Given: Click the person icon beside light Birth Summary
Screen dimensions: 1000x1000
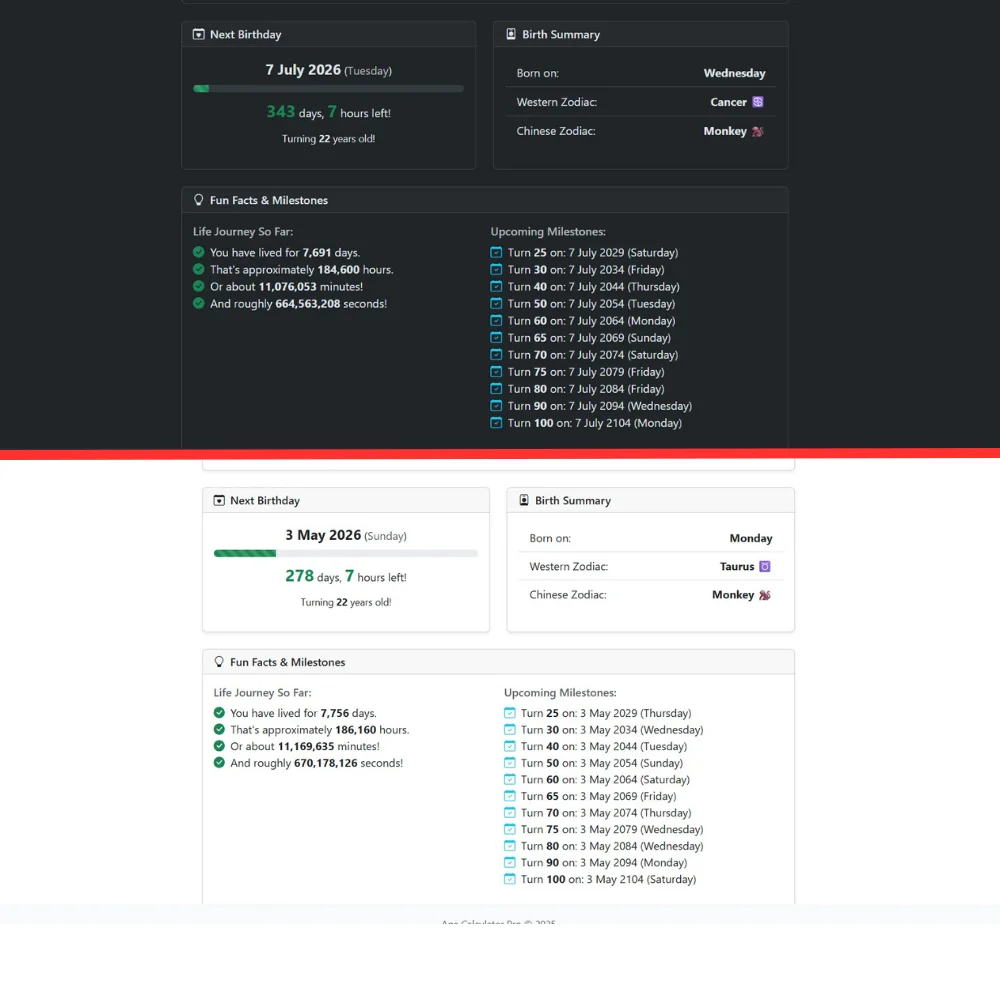Looking at the screenshot, I should click(x=524, y=500).
